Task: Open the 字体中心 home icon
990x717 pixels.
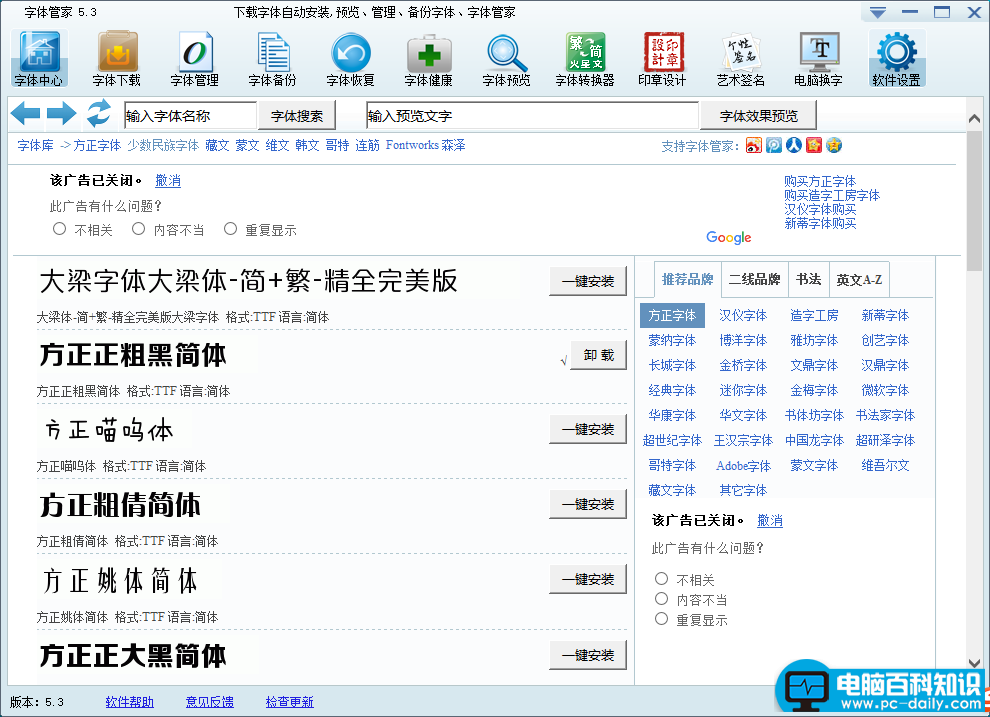Action: 39,59
